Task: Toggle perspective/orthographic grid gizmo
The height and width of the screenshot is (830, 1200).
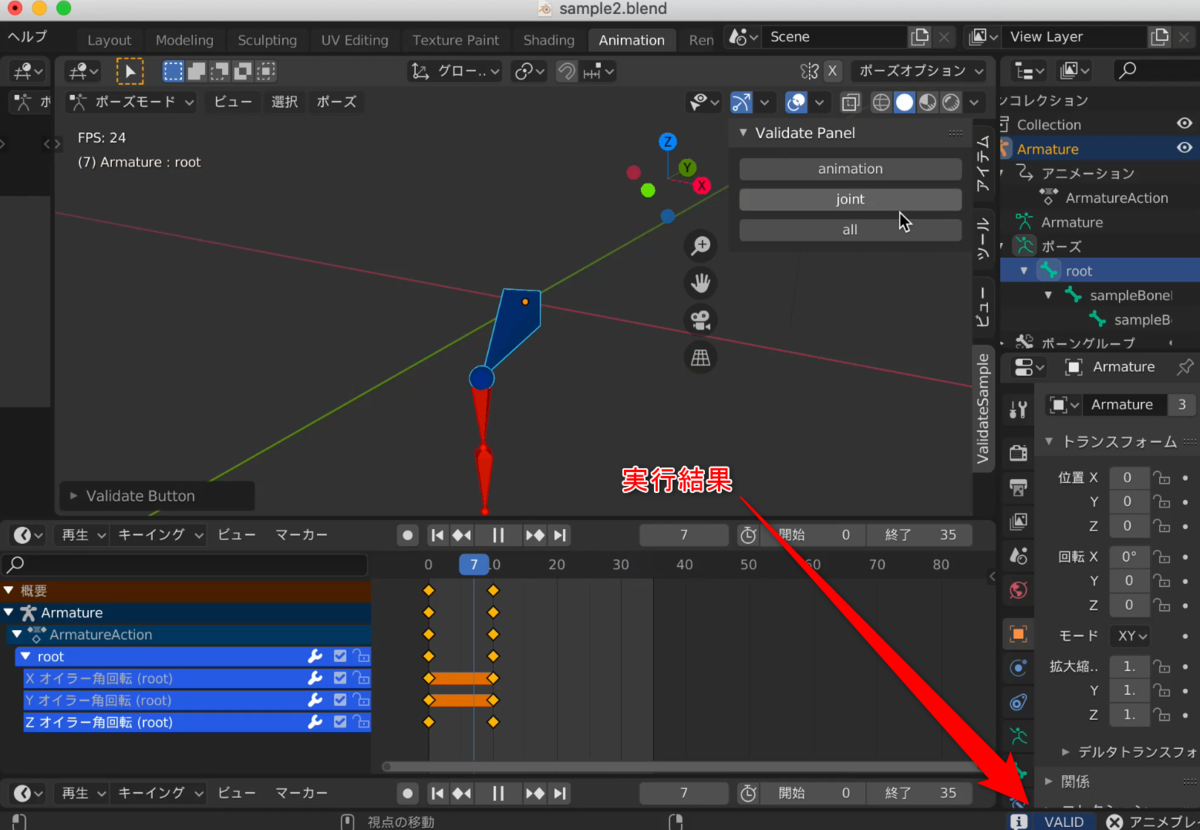Action: [700, 357]
